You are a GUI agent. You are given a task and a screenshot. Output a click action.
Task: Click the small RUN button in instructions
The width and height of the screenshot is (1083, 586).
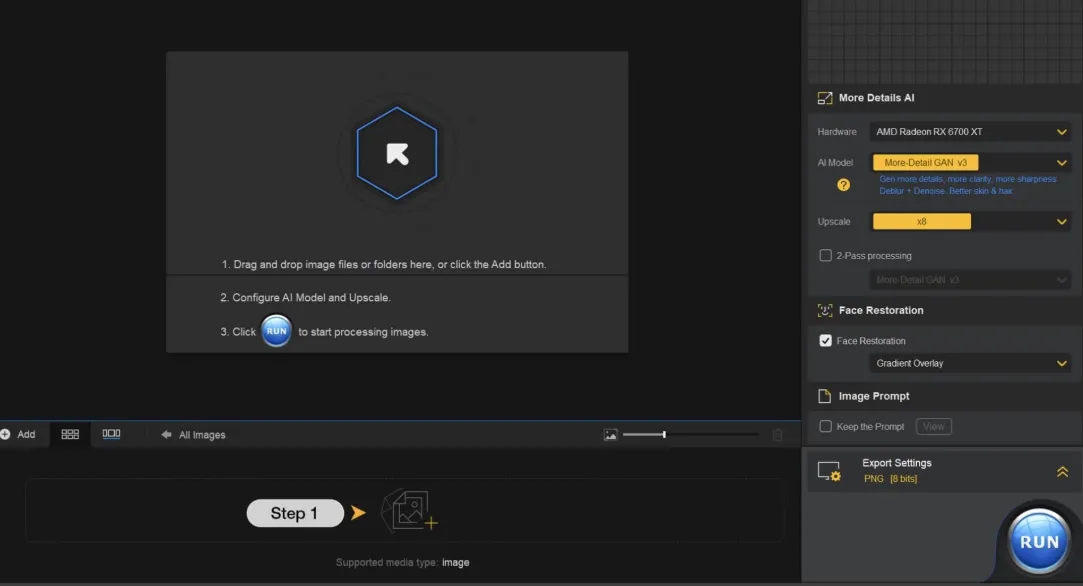pos(276,331)
